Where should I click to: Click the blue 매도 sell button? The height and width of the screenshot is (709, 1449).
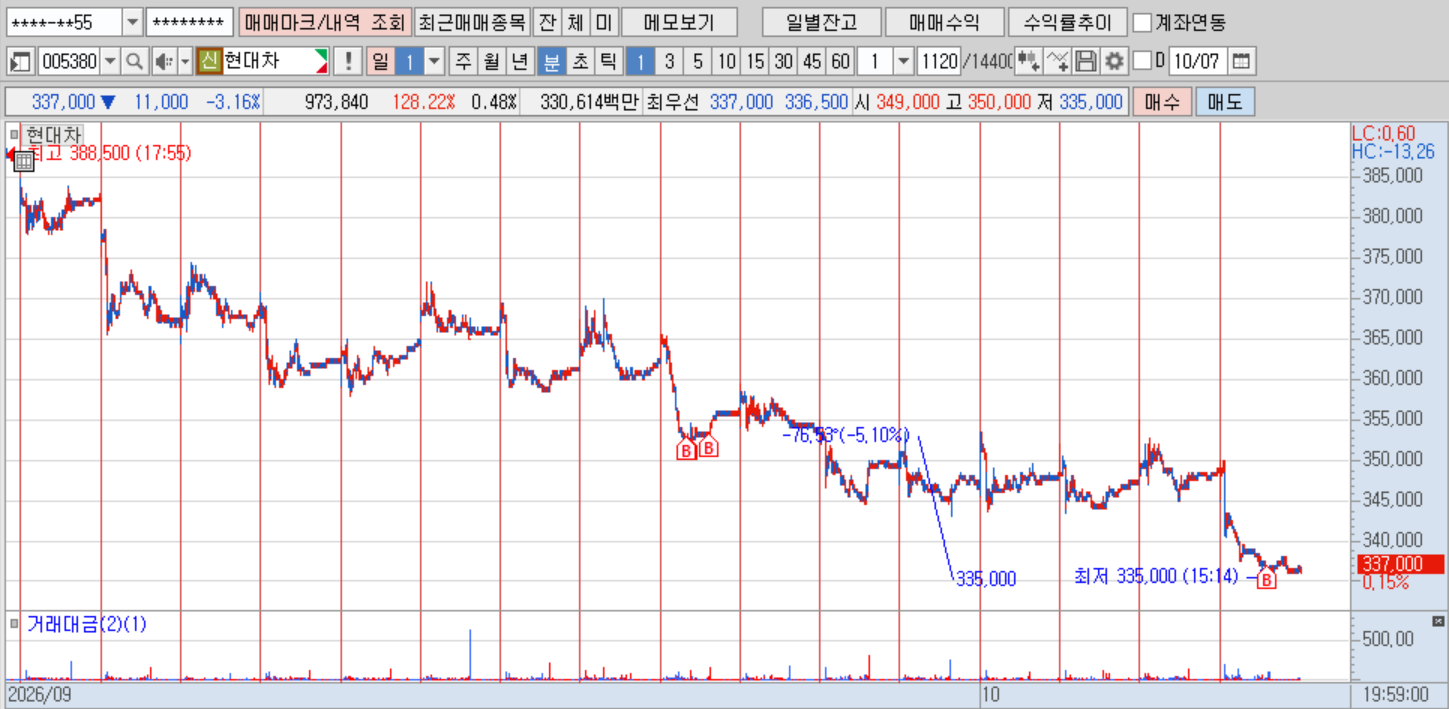click(x=1224, y=102)
